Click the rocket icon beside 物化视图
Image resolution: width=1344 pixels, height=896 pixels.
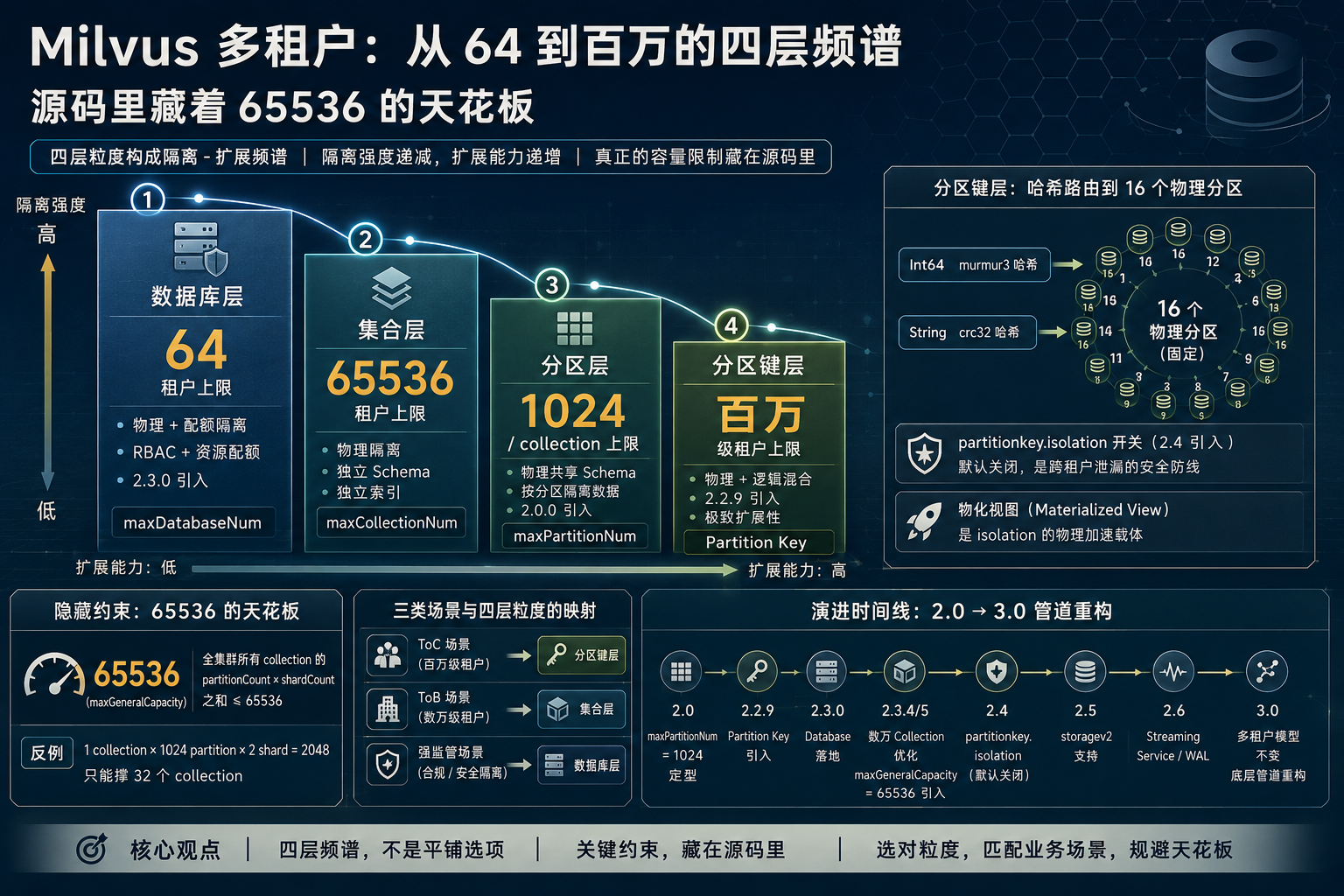(924, 521)
